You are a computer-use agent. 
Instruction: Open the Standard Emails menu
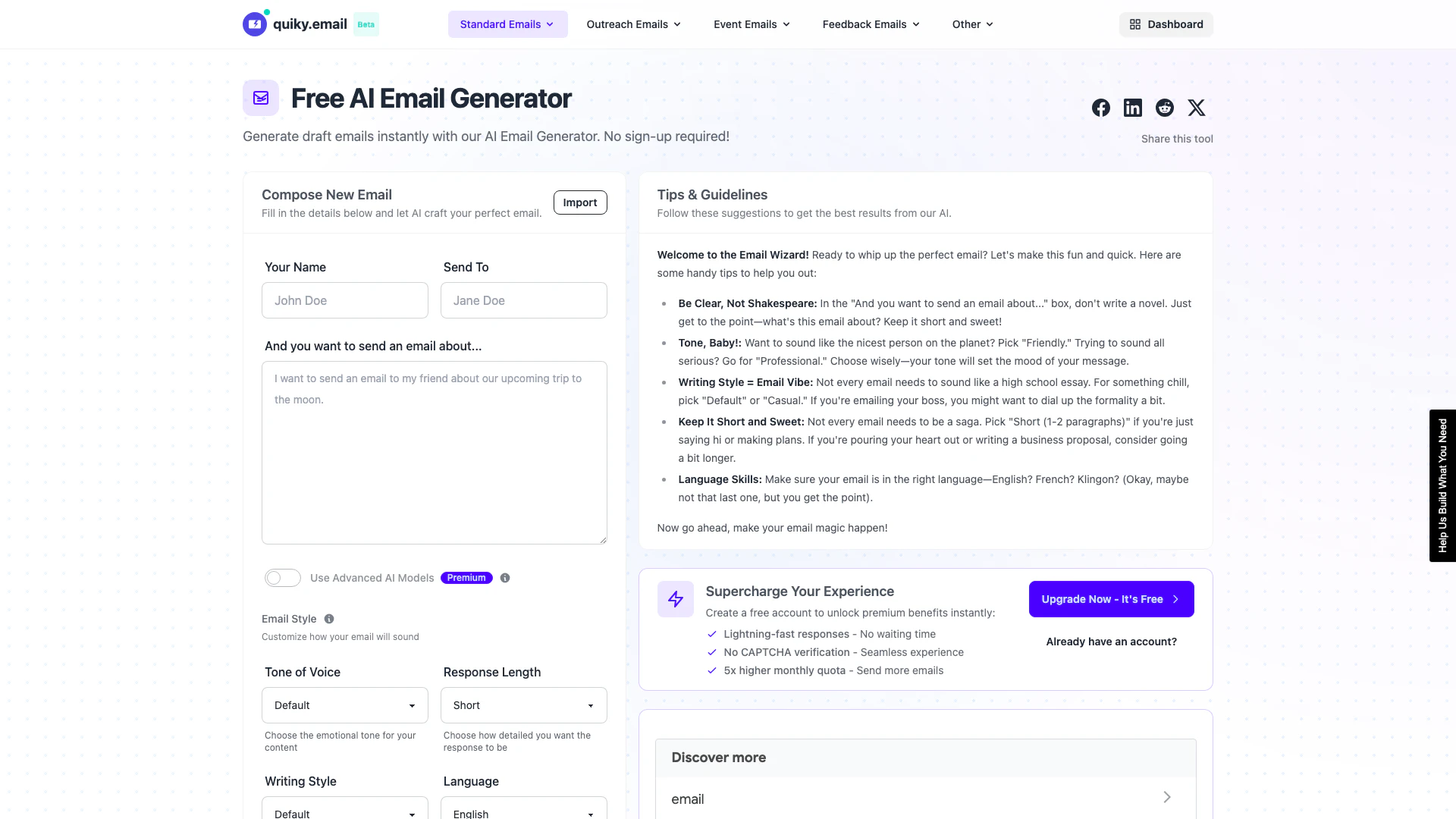[x=507, y=24]
